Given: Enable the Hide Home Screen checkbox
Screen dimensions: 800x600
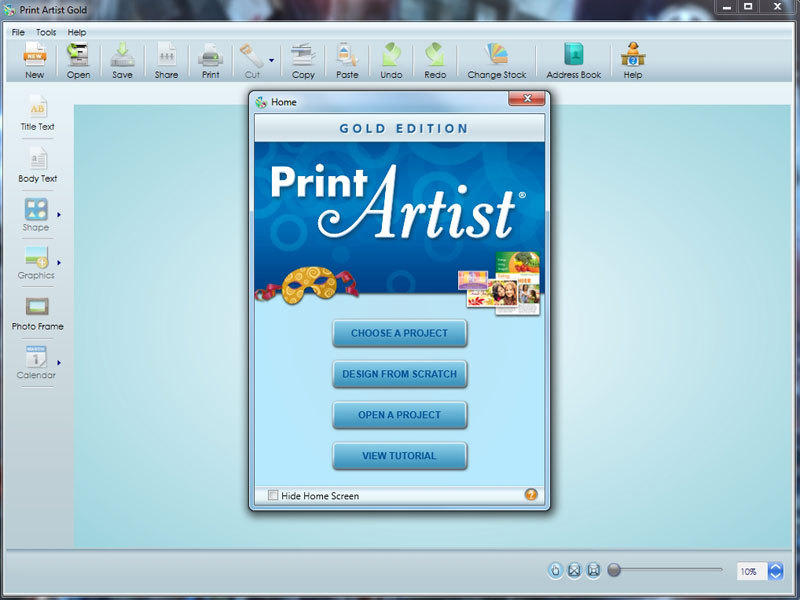Looking at the screenshot, I should (x=273, y=495).
